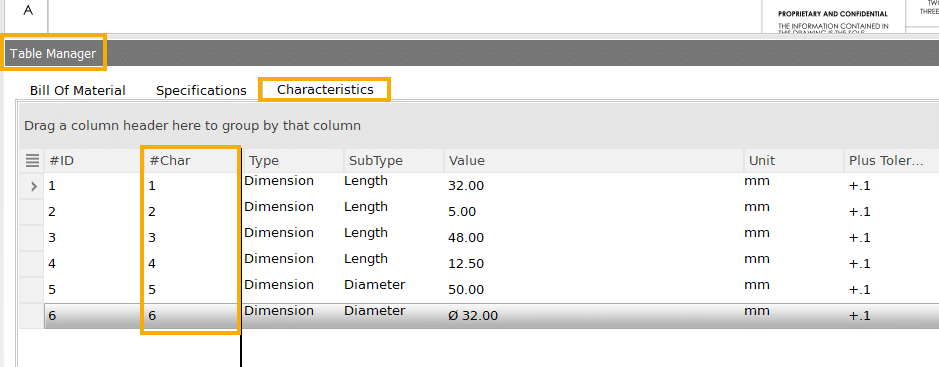Select the Characteristics tab

(x=325, y=89)
